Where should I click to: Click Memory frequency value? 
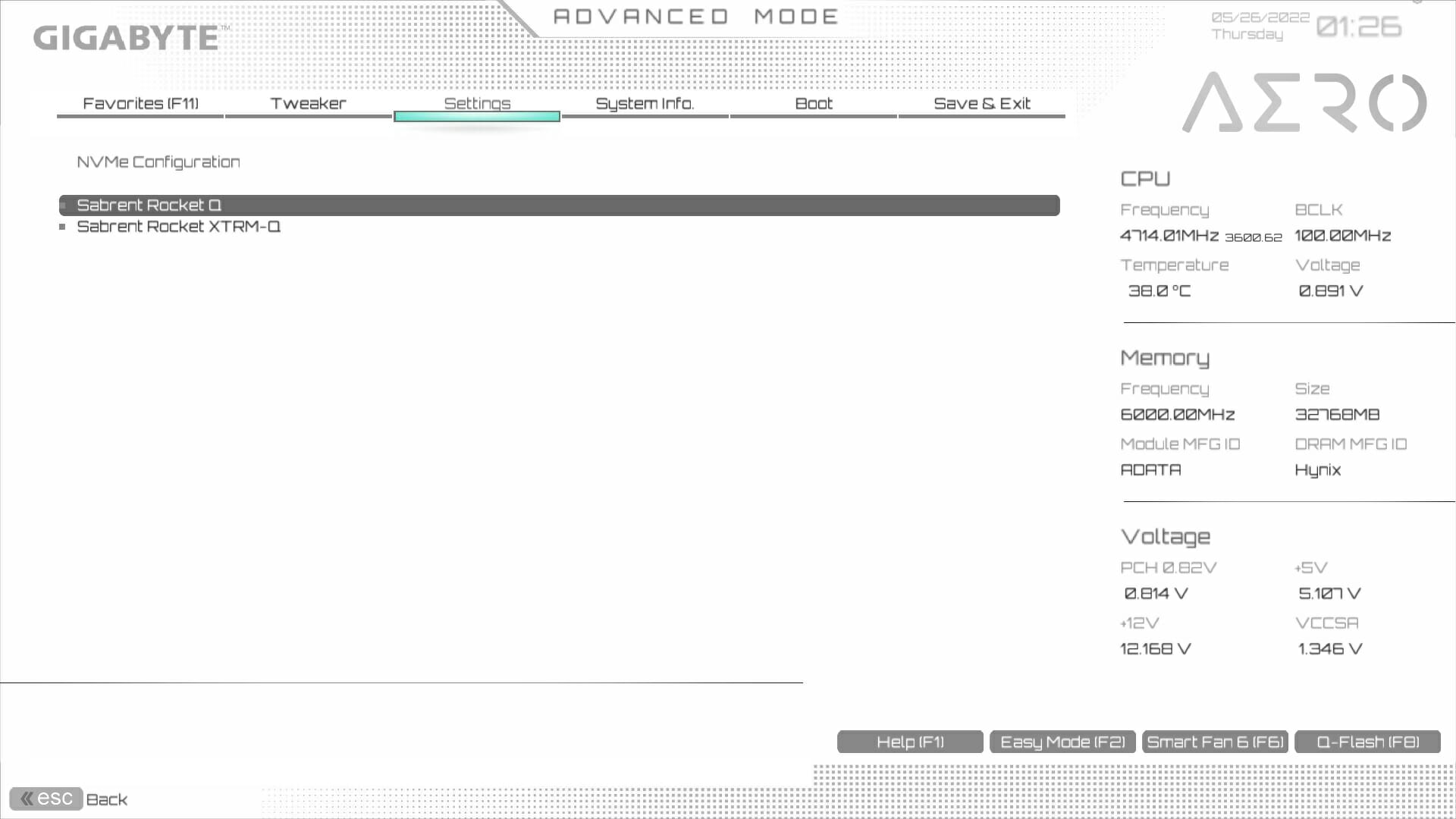click(x=1177, y=413)
